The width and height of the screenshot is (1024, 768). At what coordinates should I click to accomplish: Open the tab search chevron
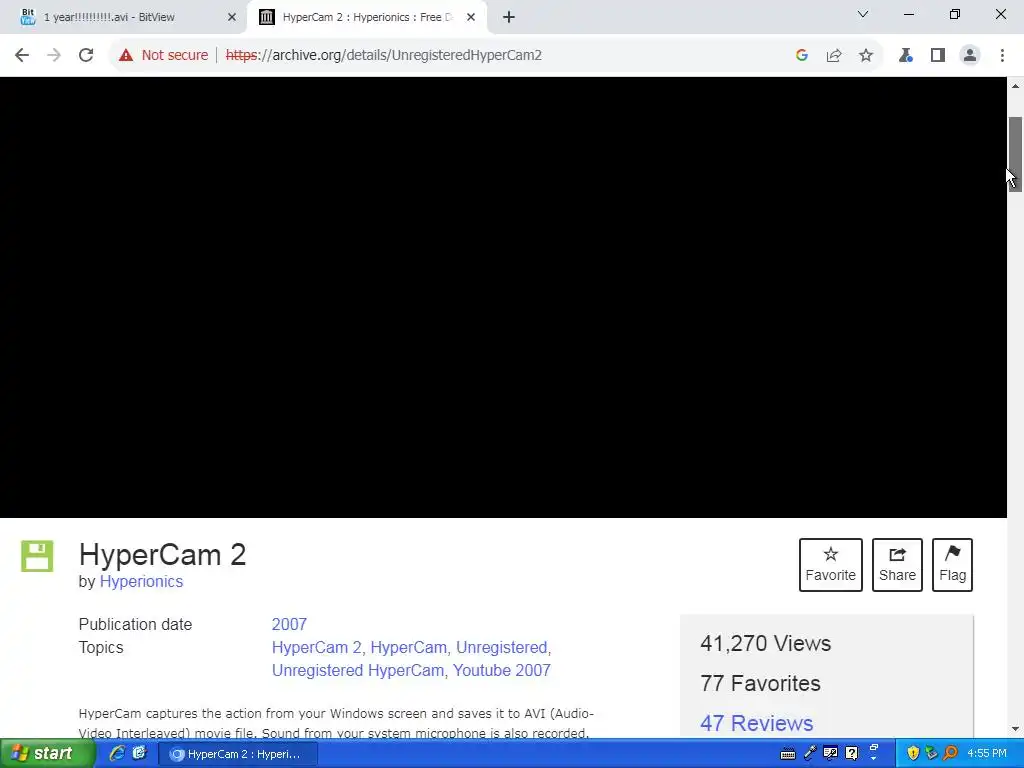pyautogui.click(x=863, y=14)
